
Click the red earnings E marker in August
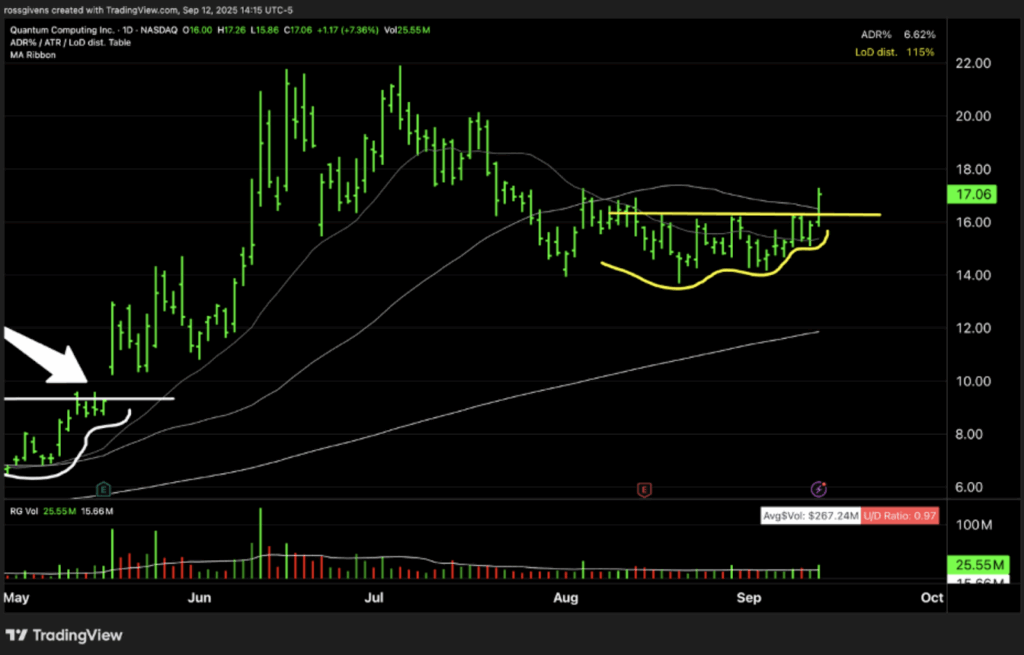point(645,489)
